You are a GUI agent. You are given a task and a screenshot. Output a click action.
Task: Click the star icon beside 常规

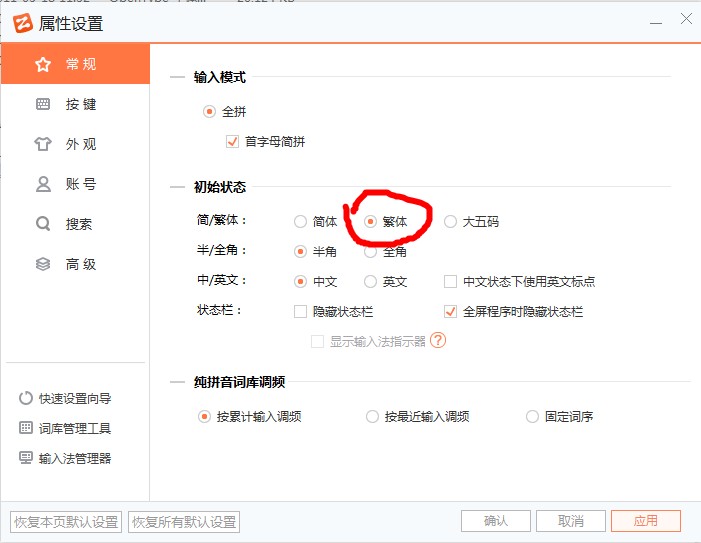point(43,64)
